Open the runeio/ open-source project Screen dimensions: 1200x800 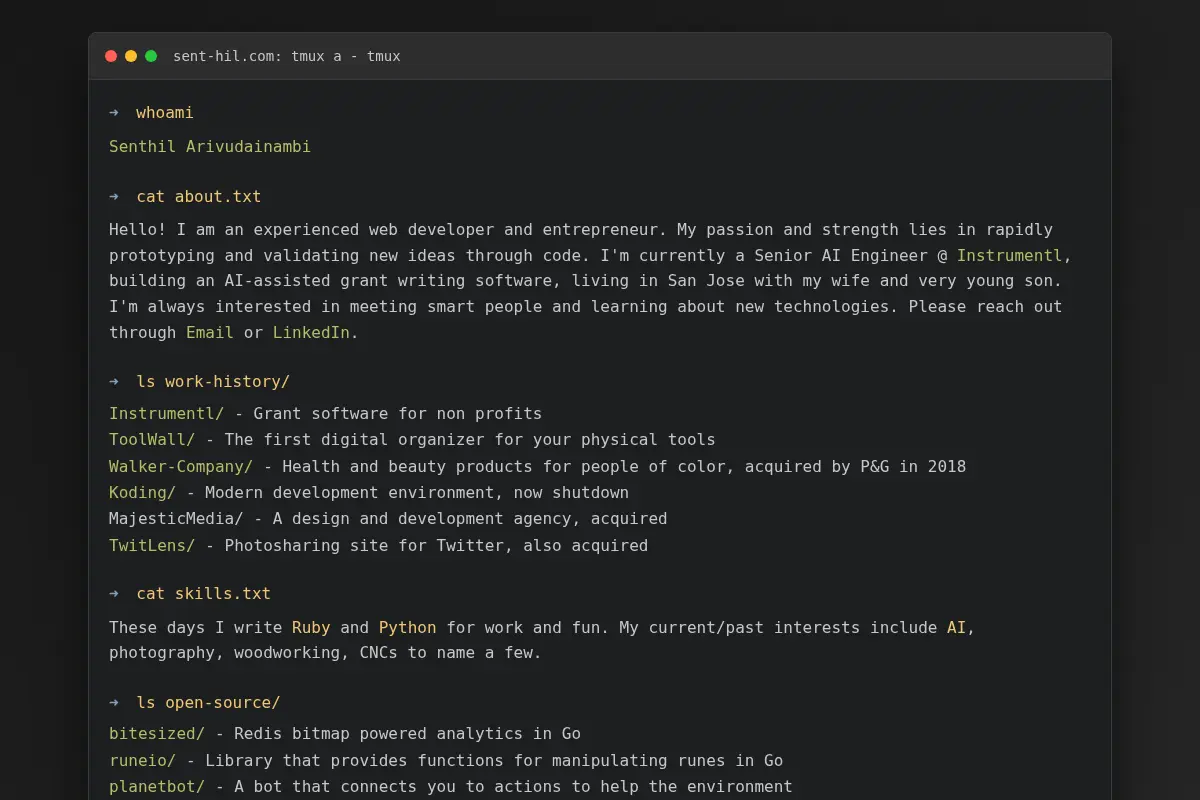tap(142, 760)
